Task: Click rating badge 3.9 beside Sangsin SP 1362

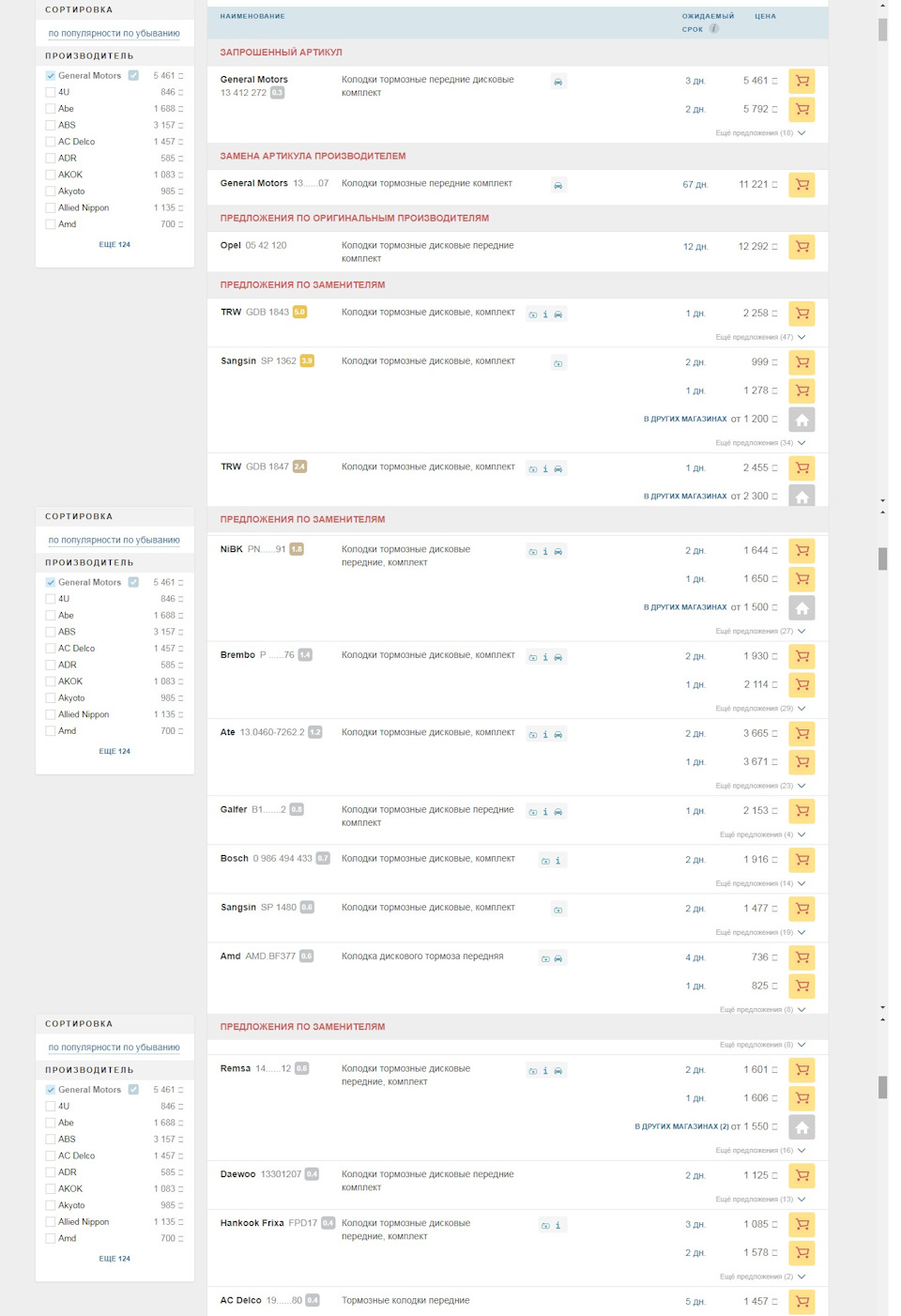Action: point(307,361)
